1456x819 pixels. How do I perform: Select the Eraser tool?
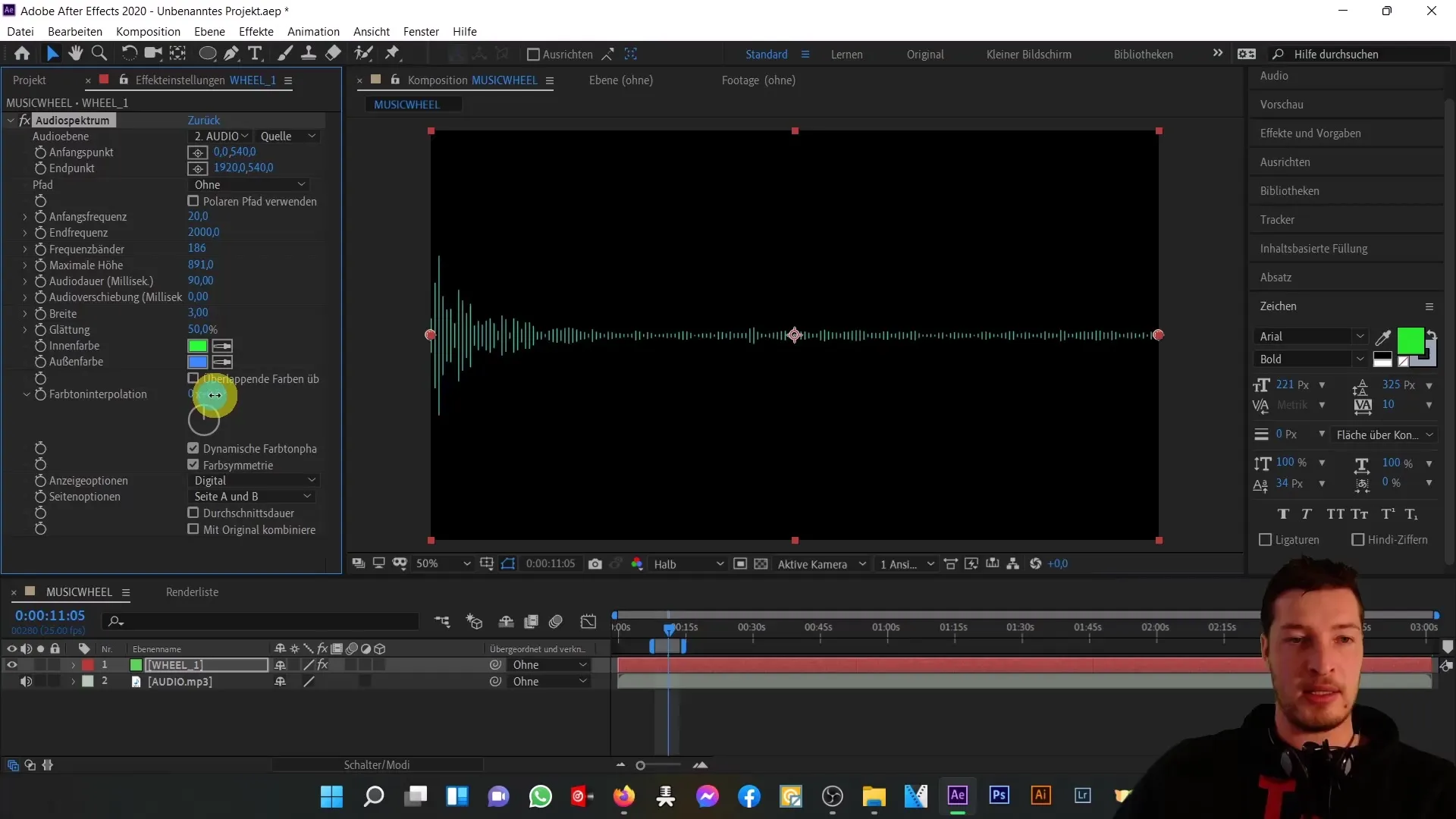pyautogui.click(x=333, y=54)
